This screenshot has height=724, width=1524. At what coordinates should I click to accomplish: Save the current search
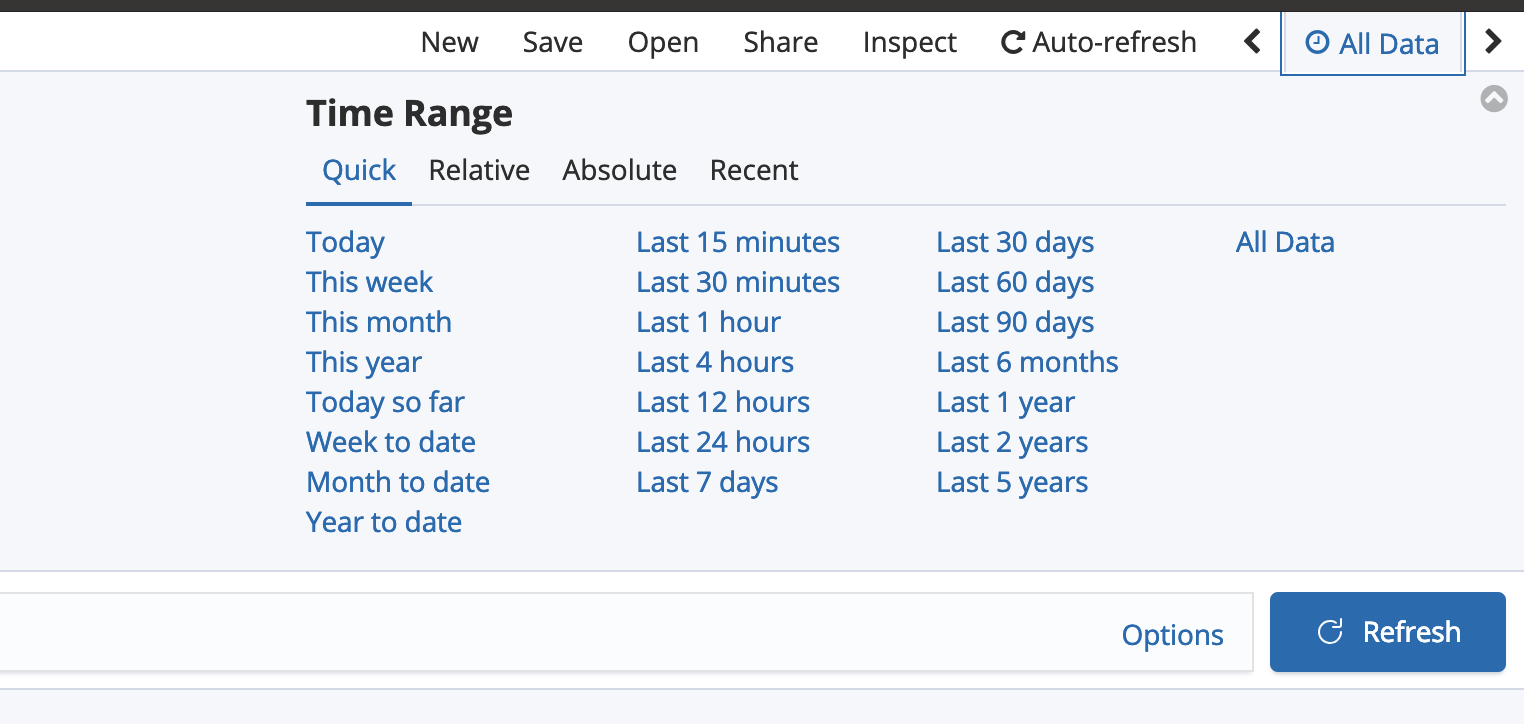click(x=552, y=42)
